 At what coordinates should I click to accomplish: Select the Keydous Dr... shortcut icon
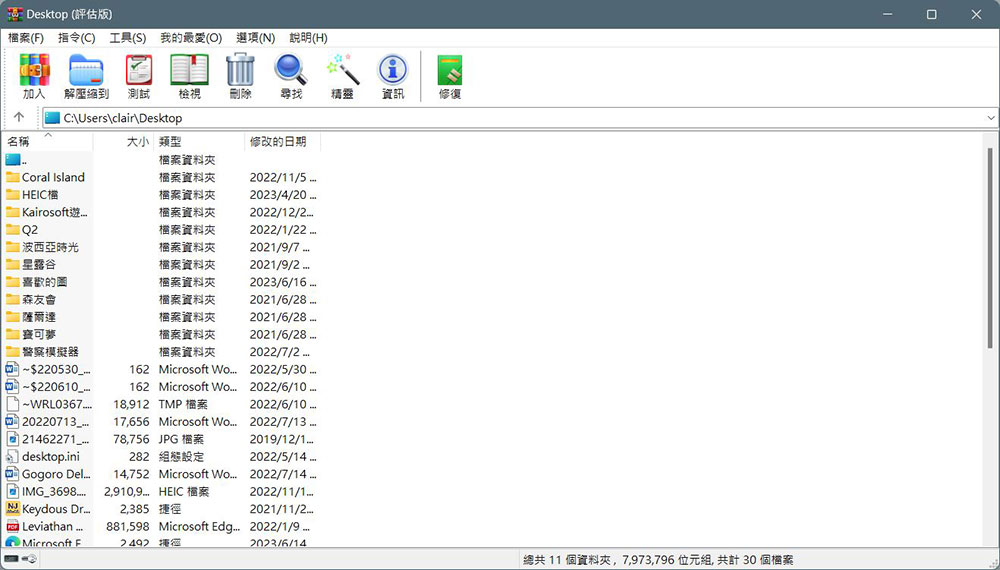[x=12, y=509]
